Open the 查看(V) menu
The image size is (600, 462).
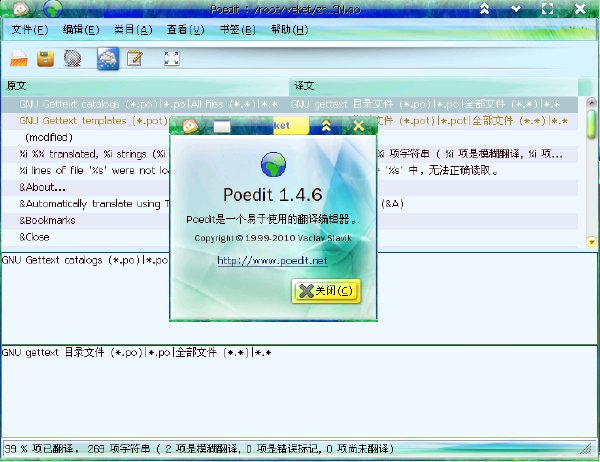tap(185, 29)
